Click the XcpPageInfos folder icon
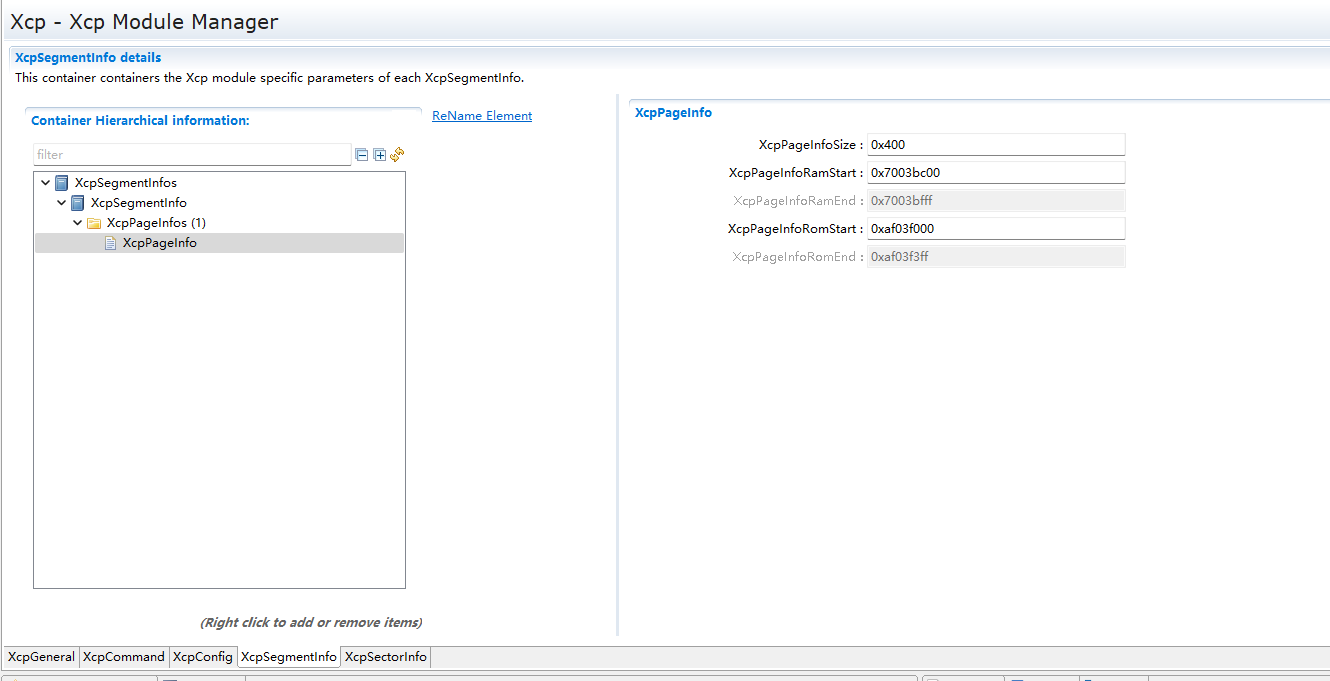The image size is (1330, 681). [x=94, y=223]
